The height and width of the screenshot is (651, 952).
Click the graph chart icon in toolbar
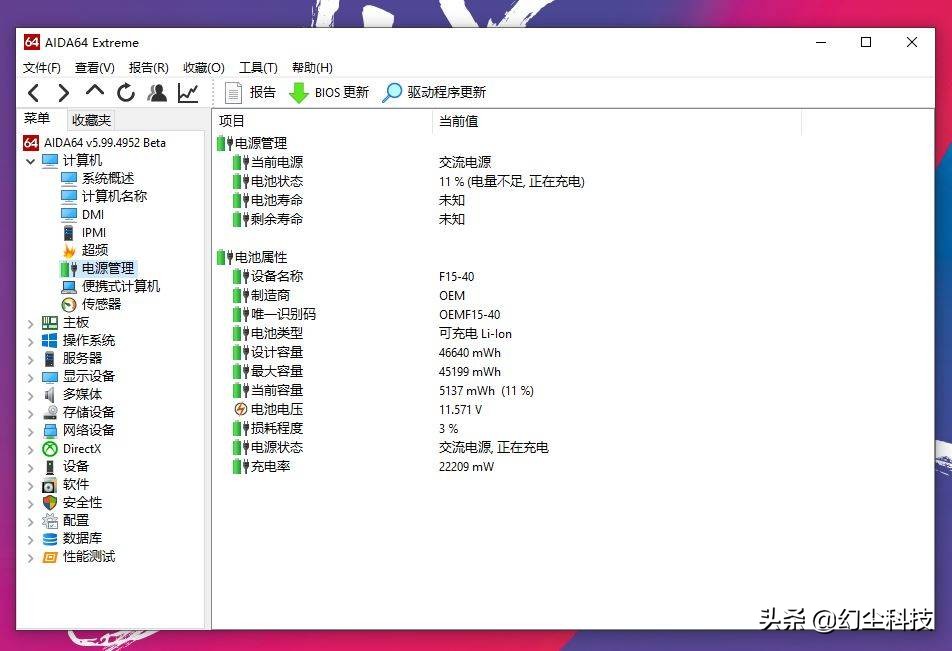tap(186, 91)
